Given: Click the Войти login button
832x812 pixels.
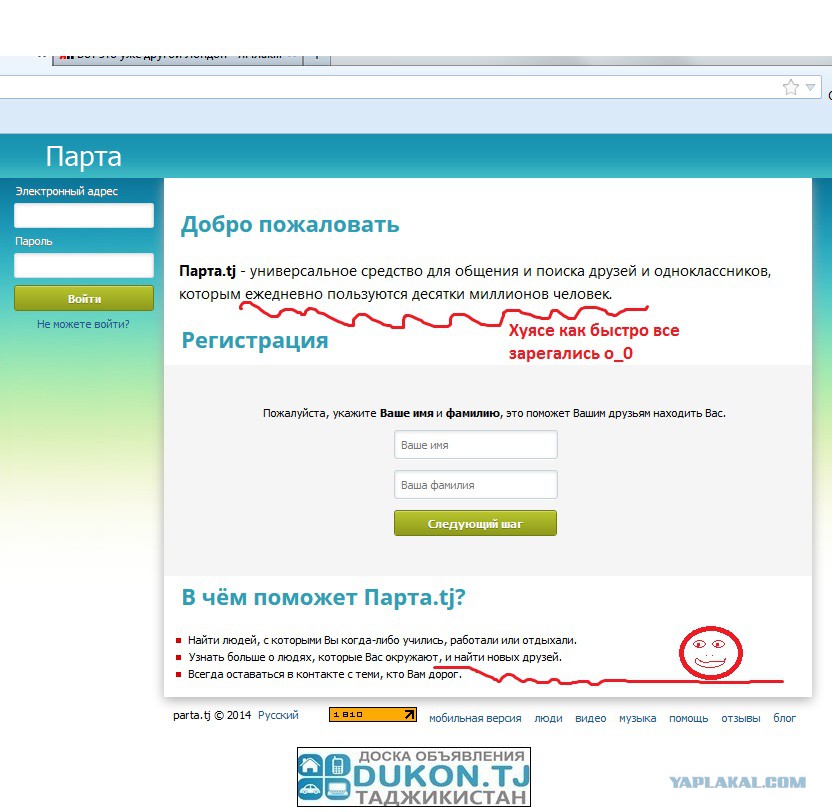Looking at the screenshot, I should pyautogui.click(x=84, y=298).
